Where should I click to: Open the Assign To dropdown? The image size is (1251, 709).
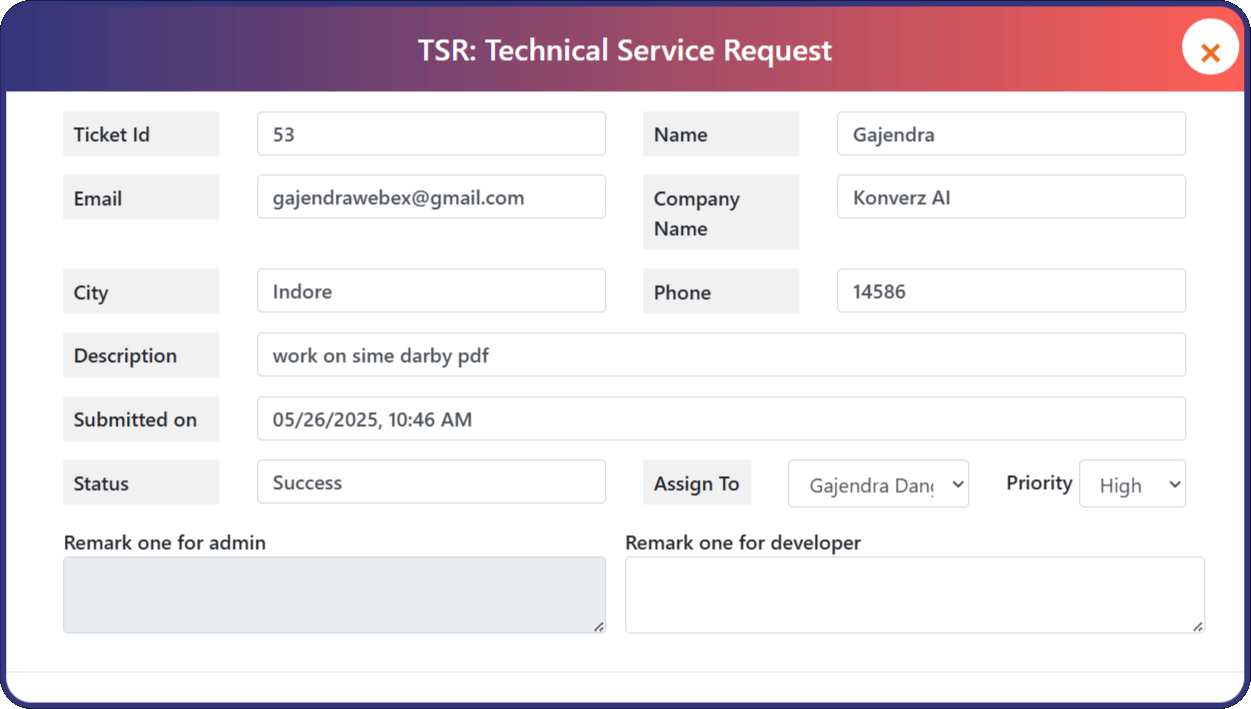[x=878, y=485]
